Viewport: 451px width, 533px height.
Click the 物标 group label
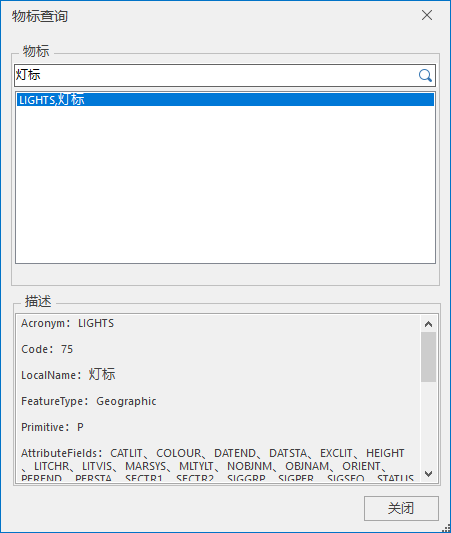tap(36, 51)
